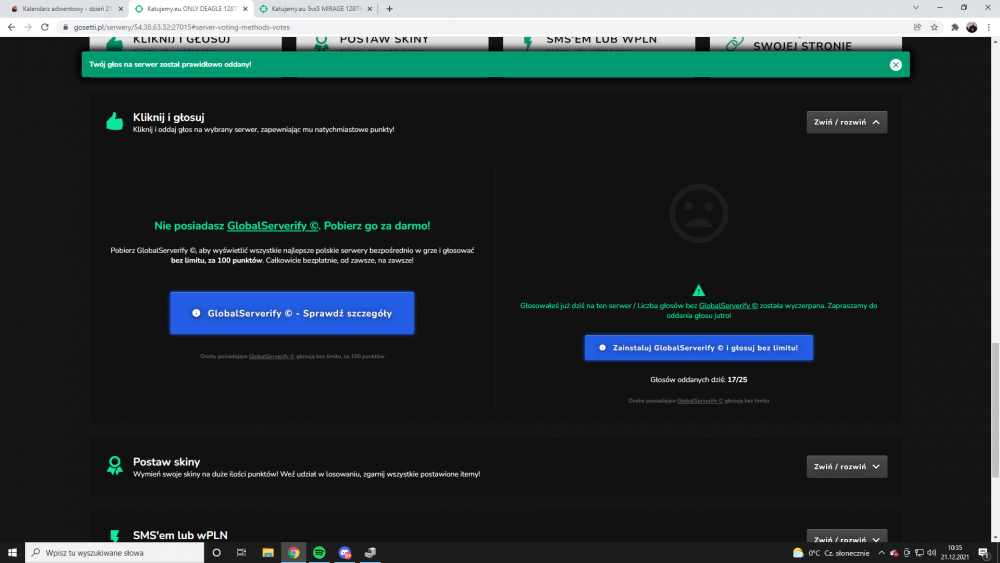Click the Windows taskbar search box
1000x563 pixels.
click(115, 552)
